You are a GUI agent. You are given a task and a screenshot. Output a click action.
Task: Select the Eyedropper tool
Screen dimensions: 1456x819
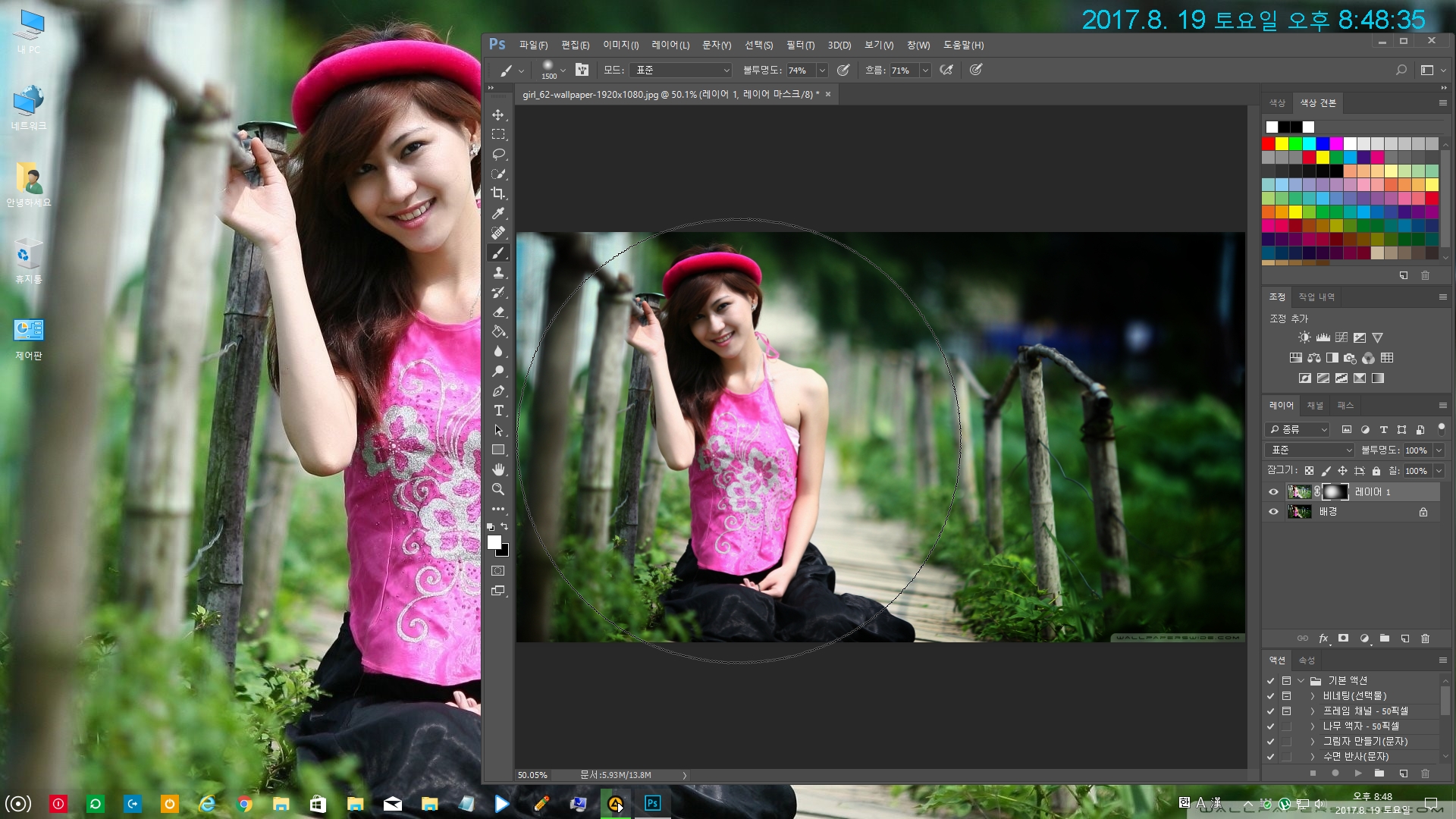pos(498,213)
